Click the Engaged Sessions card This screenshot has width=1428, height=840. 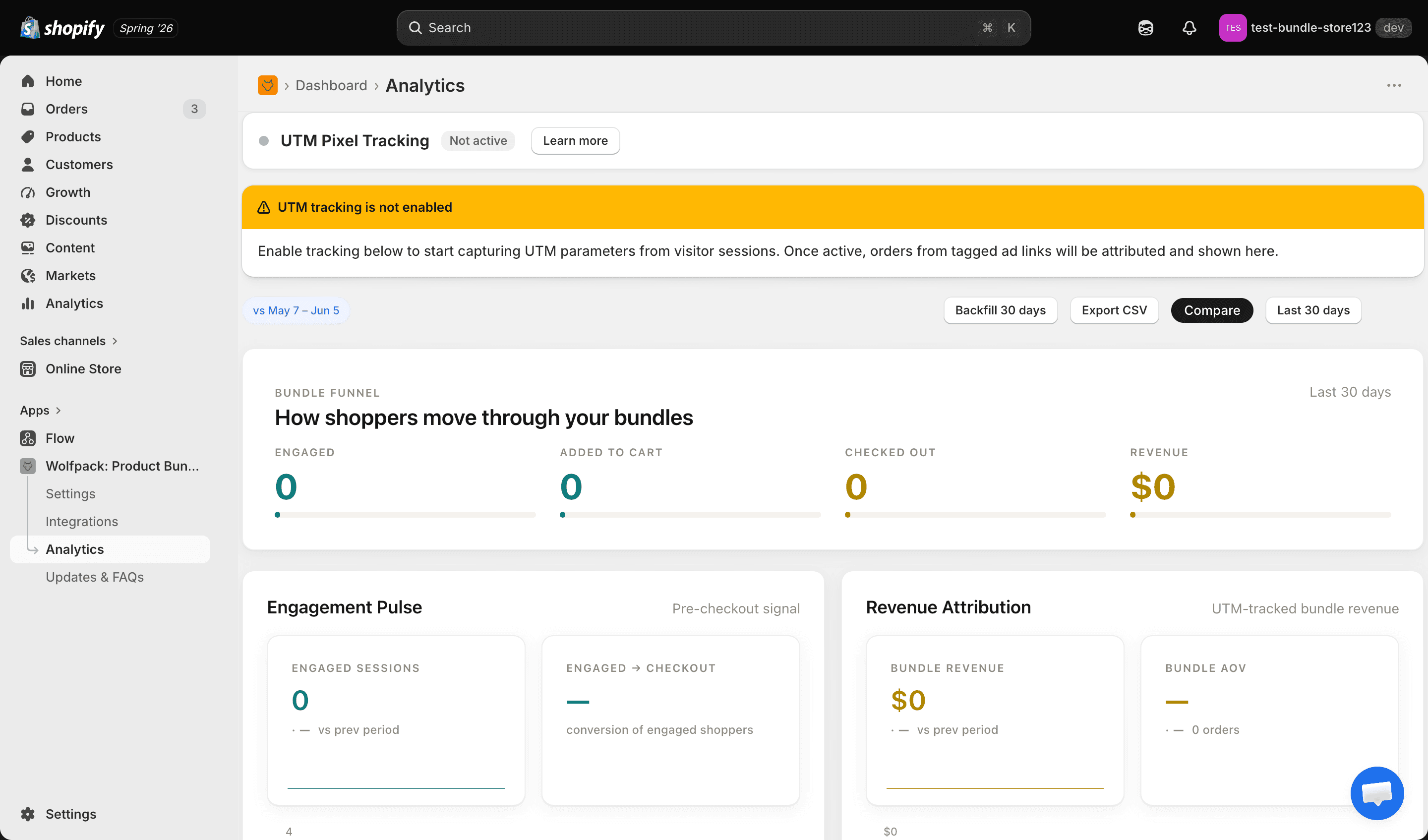396,720
